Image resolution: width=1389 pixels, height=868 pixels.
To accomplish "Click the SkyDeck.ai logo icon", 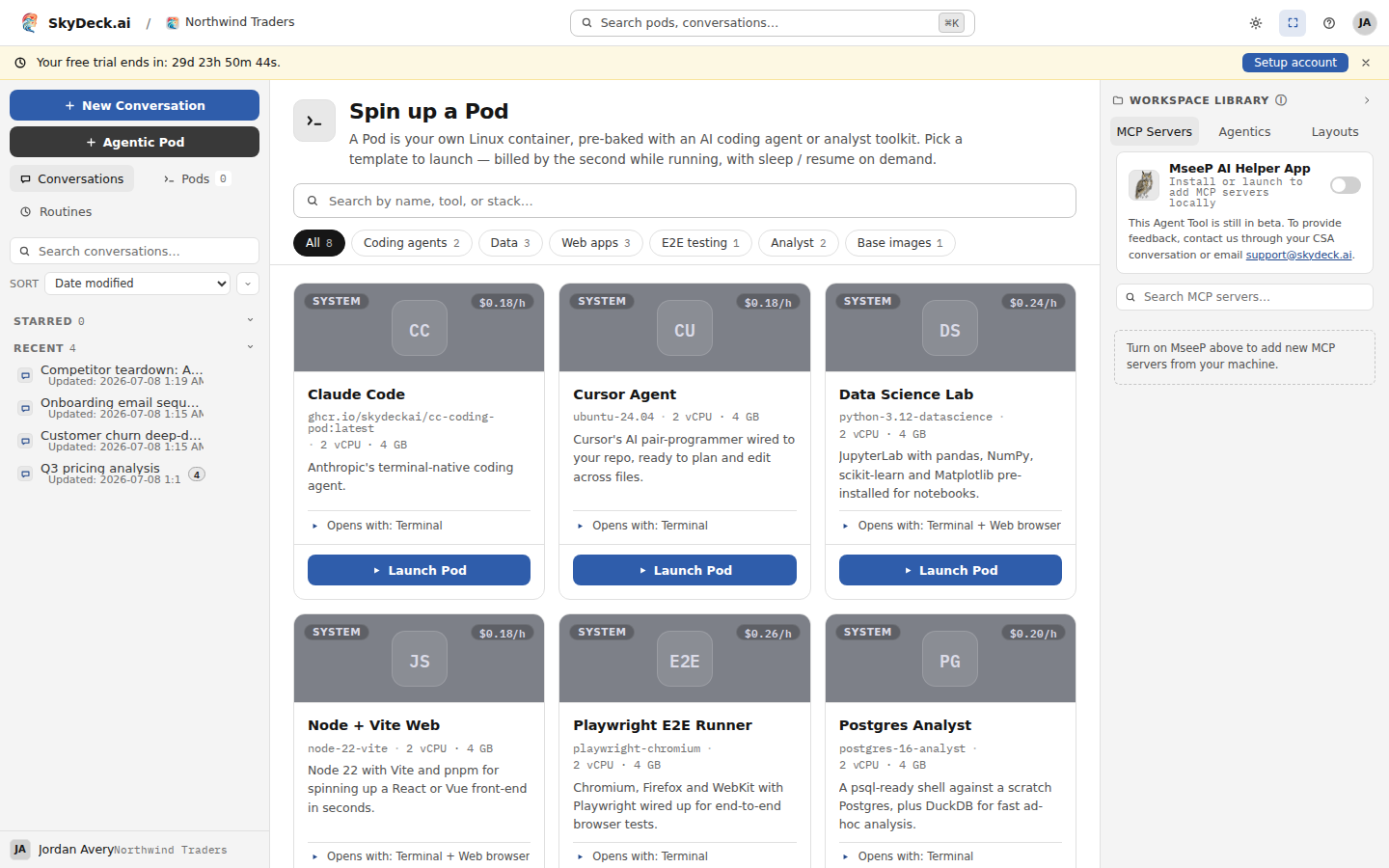I will (30, 22).
